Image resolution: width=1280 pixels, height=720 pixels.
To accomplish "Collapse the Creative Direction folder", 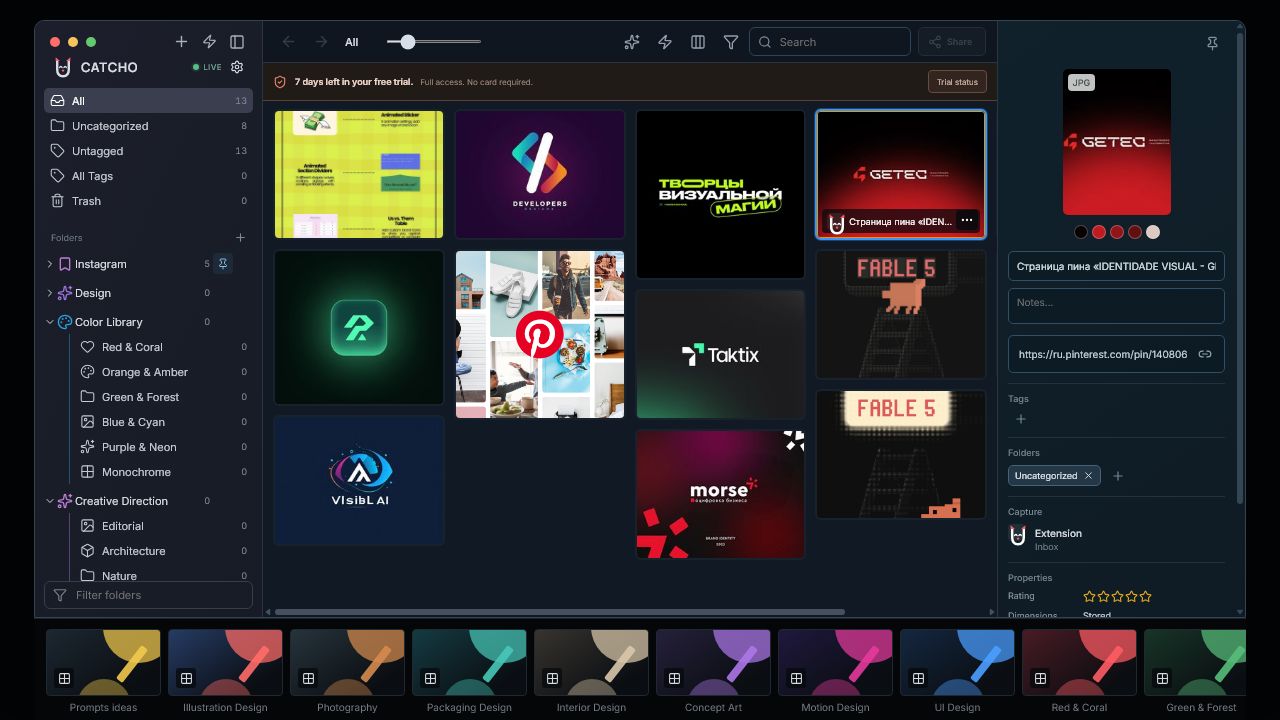I will [x=50, y=501].
